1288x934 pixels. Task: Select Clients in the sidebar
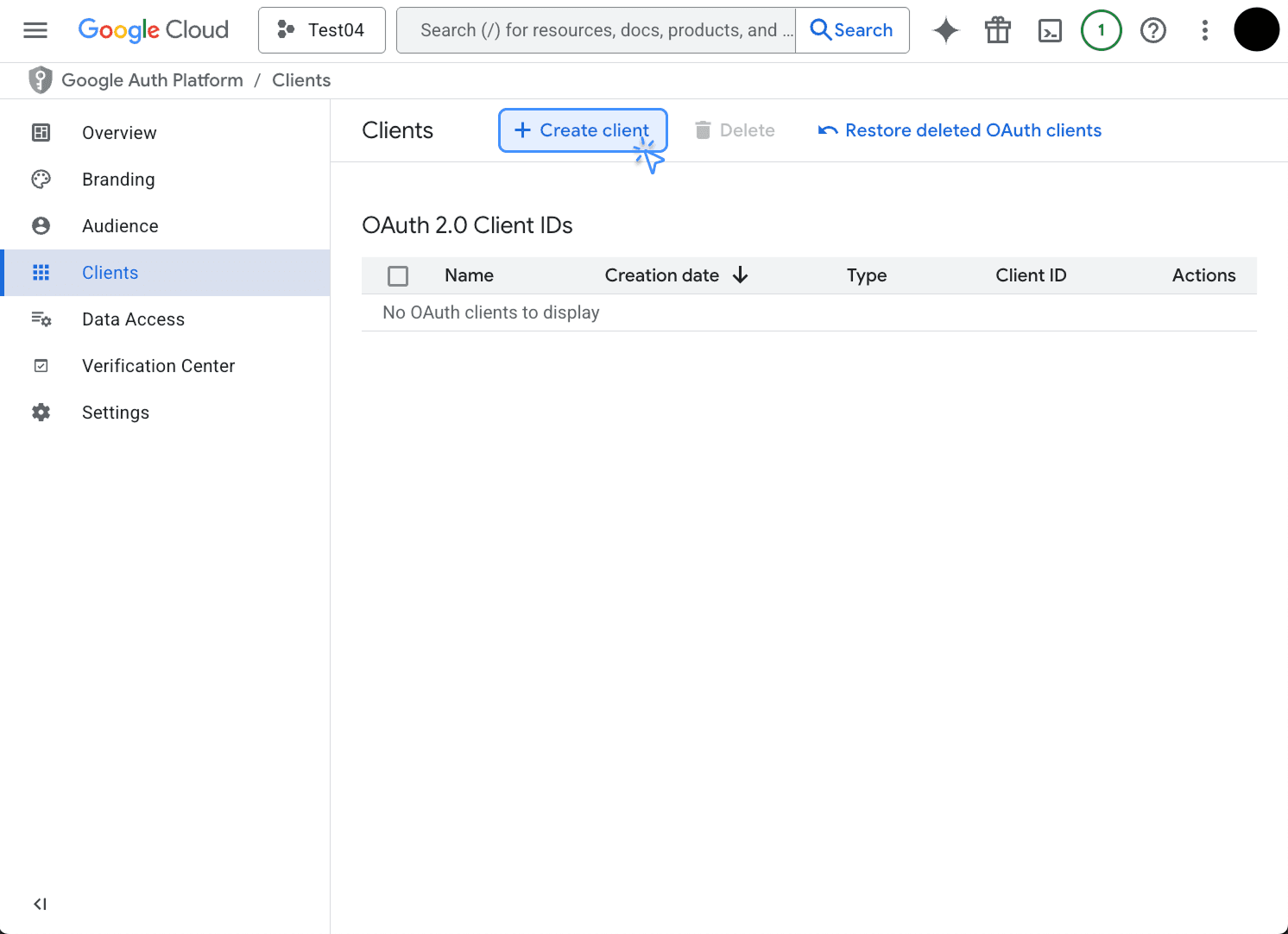(x=166, y=272)
